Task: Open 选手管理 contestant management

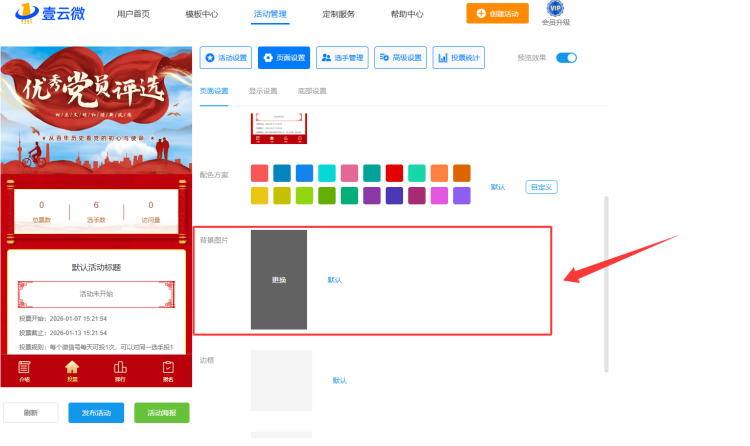Action: tap(342, 58)
